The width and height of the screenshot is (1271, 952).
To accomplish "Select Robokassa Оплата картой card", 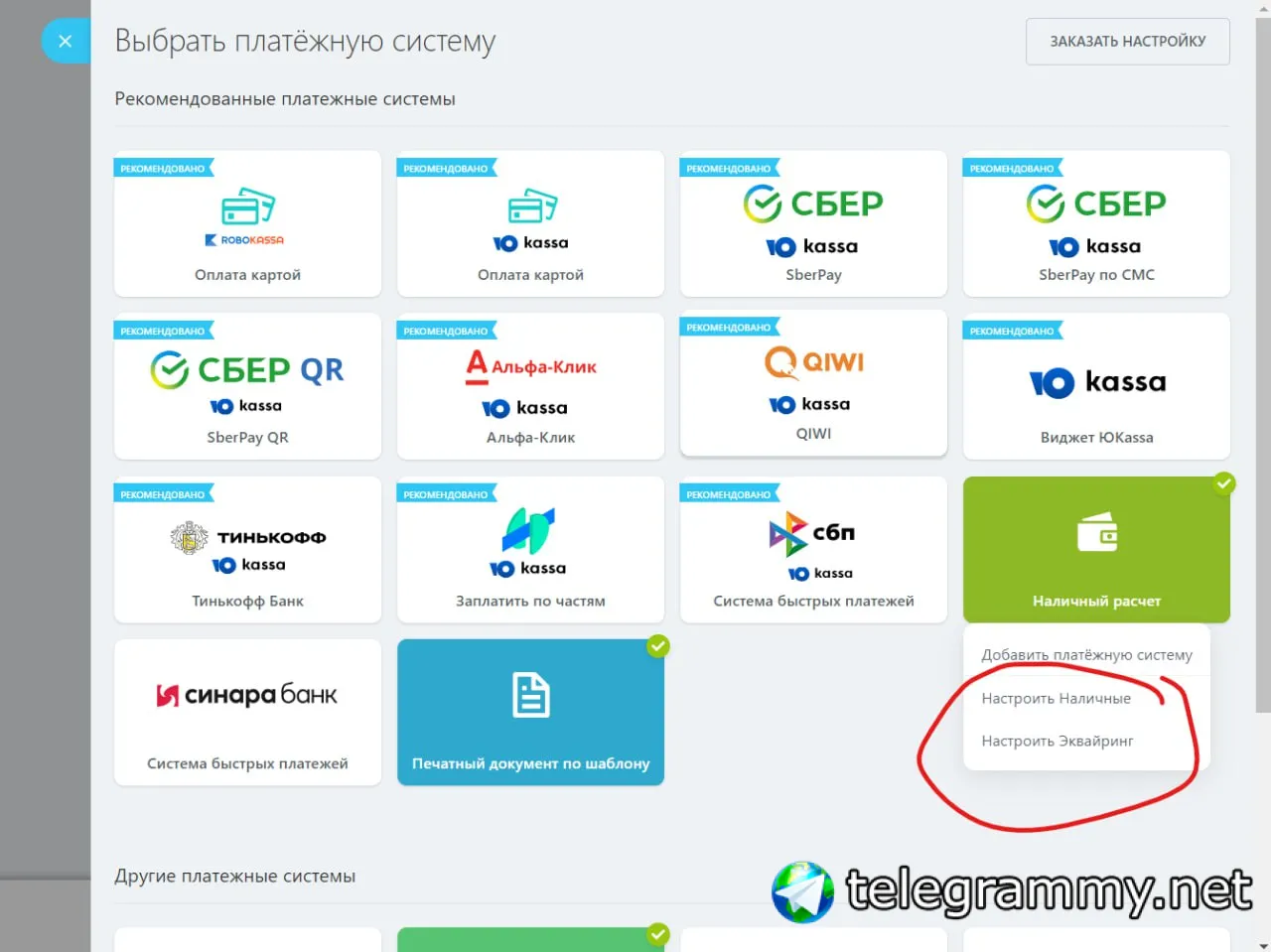I will click(x=247, y=223).
